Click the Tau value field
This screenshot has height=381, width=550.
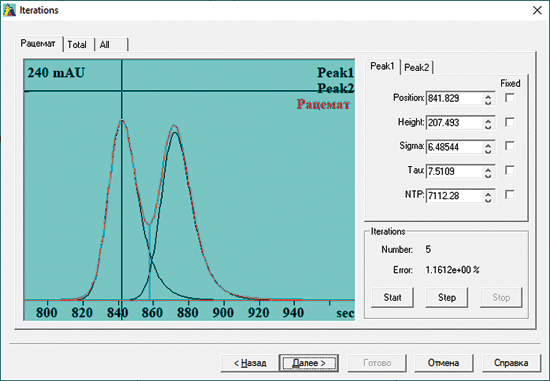pos(454,171)
